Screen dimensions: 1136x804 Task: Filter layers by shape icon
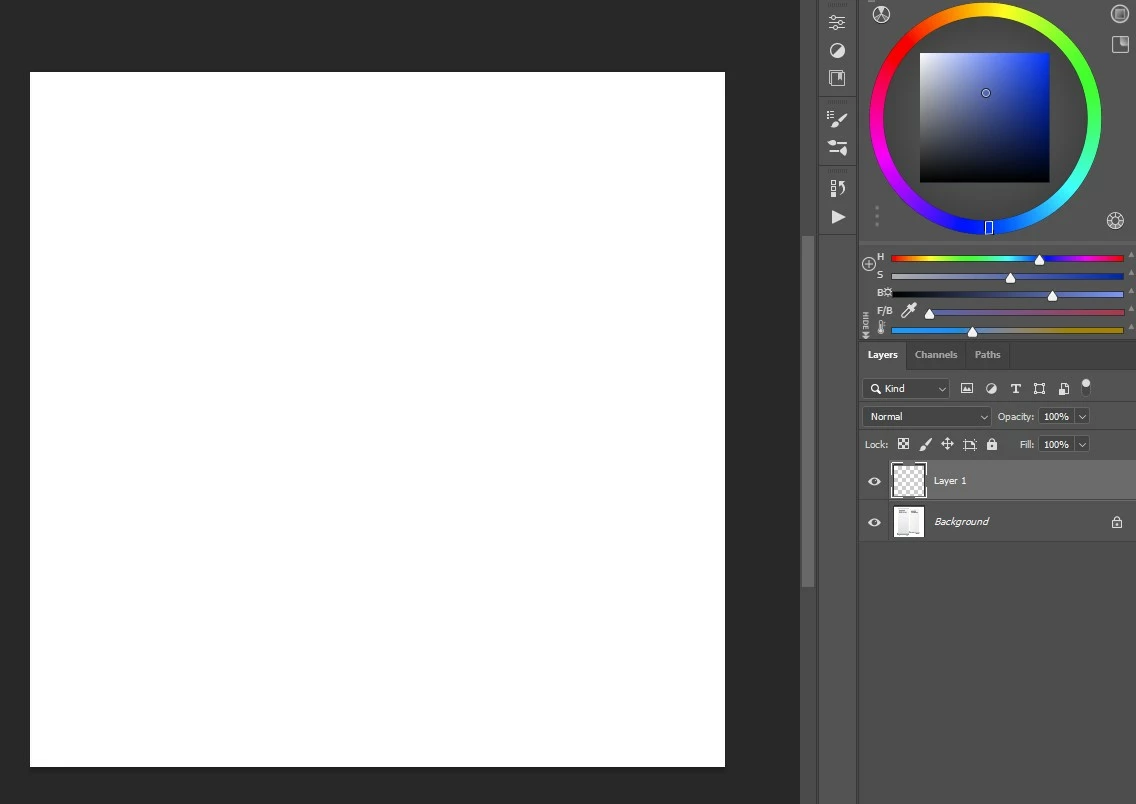pos(1040,389)
